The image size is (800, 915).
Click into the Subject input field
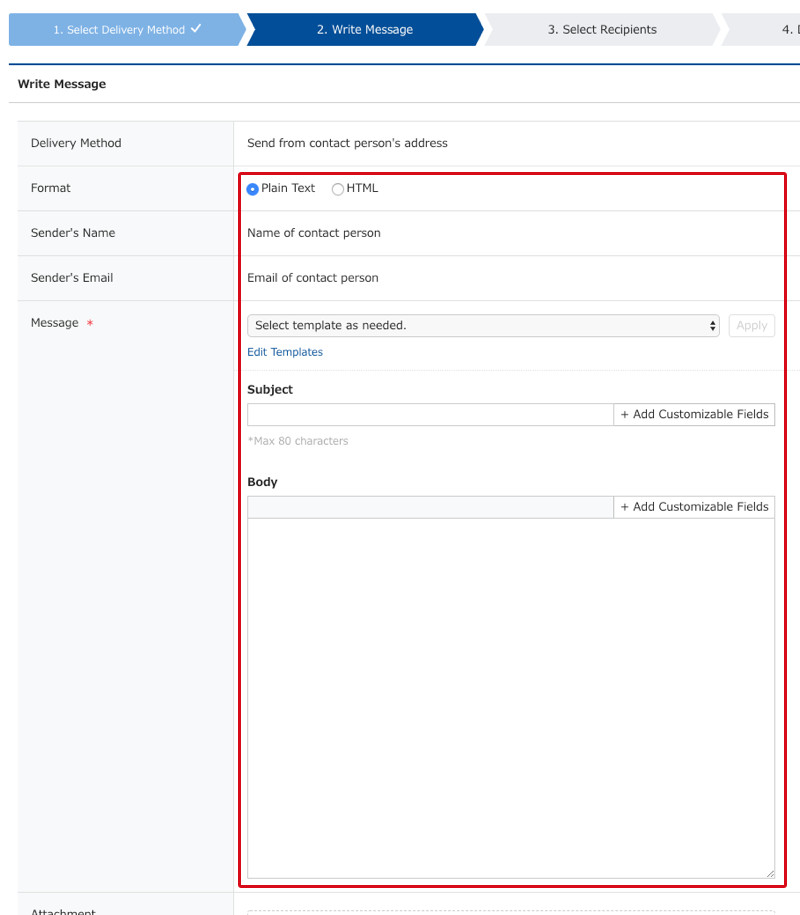[x=430, y=414]
